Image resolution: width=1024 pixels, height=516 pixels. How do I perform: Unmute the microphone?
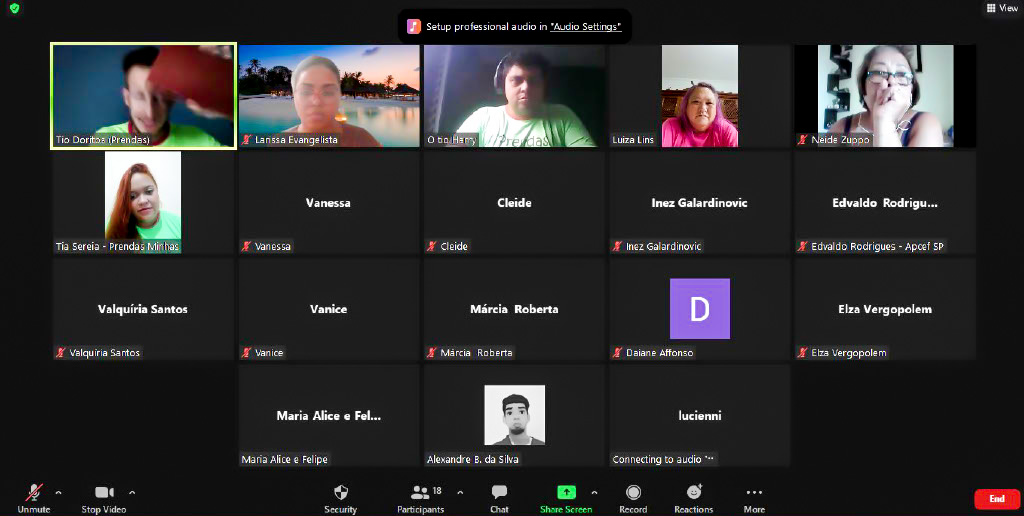(x=33, y=493)
